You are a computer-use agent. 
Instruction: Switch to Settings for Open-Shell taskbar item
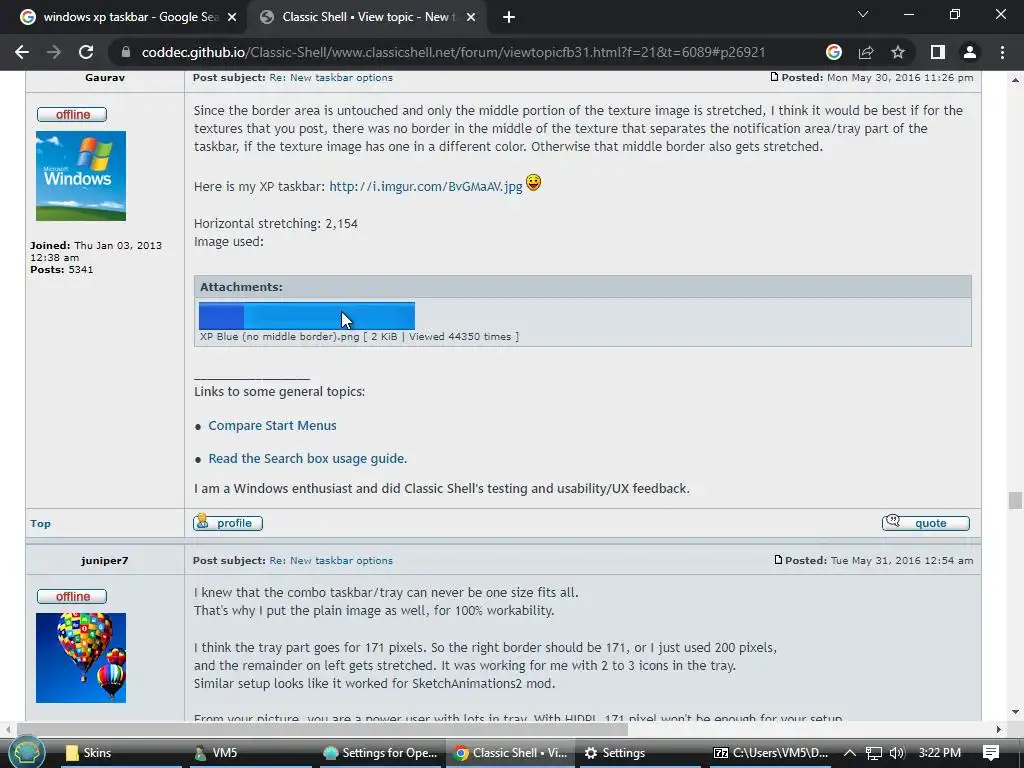coord(381,753)
